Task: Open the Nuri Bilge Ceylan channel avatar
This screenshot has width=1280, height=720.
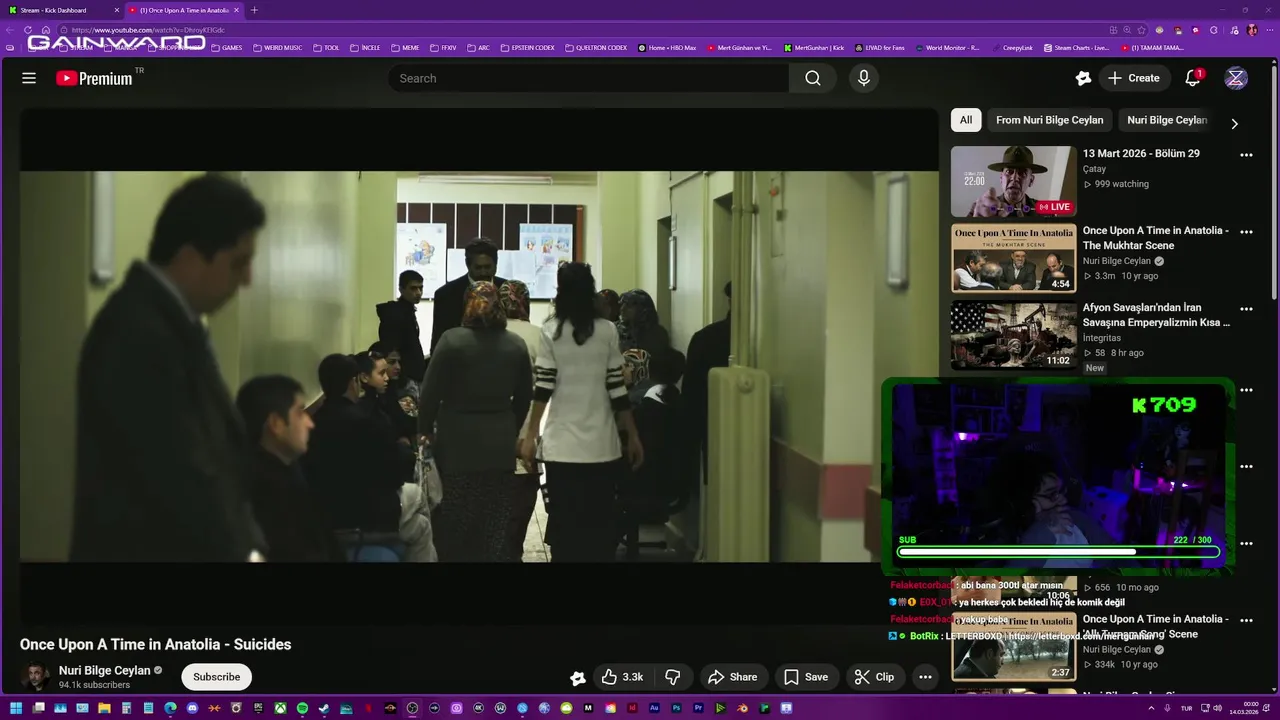Action: coord(36,677)
